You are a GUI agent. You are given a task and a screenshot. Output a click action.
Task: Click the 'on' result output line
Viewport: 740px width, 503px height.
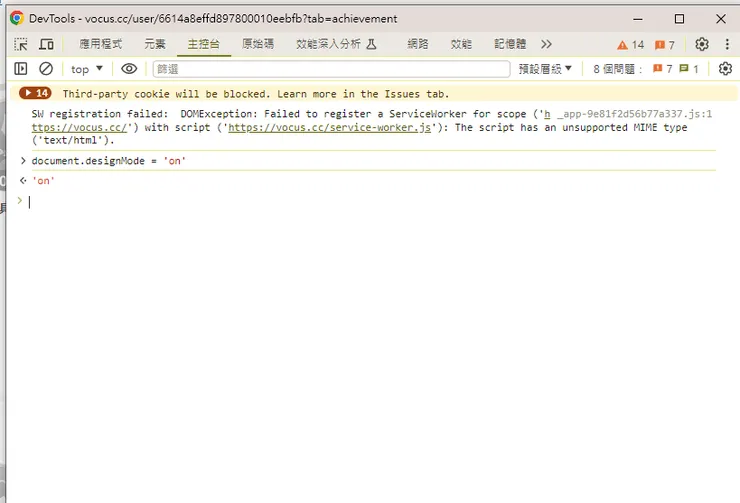(43, 181)
